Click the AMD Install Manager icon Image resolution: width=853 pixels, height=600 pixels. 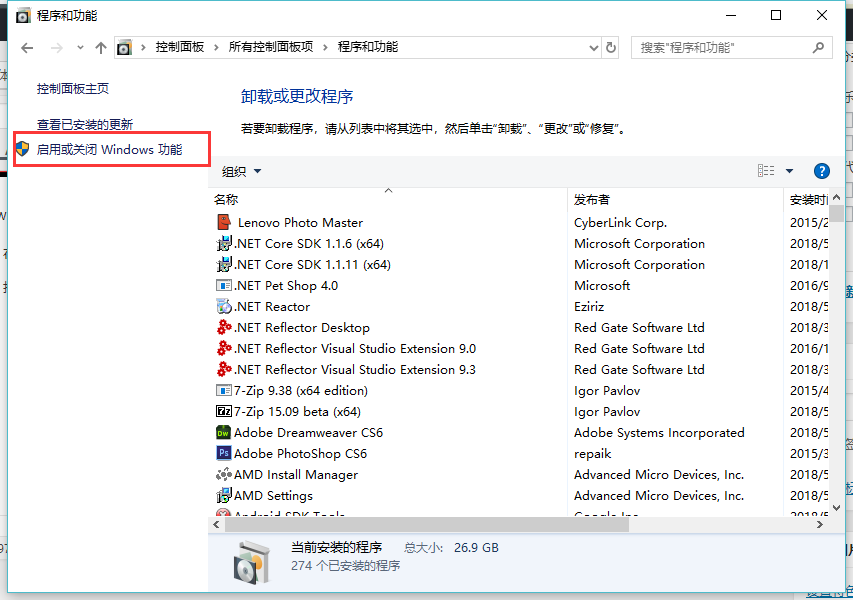(224, 474)
